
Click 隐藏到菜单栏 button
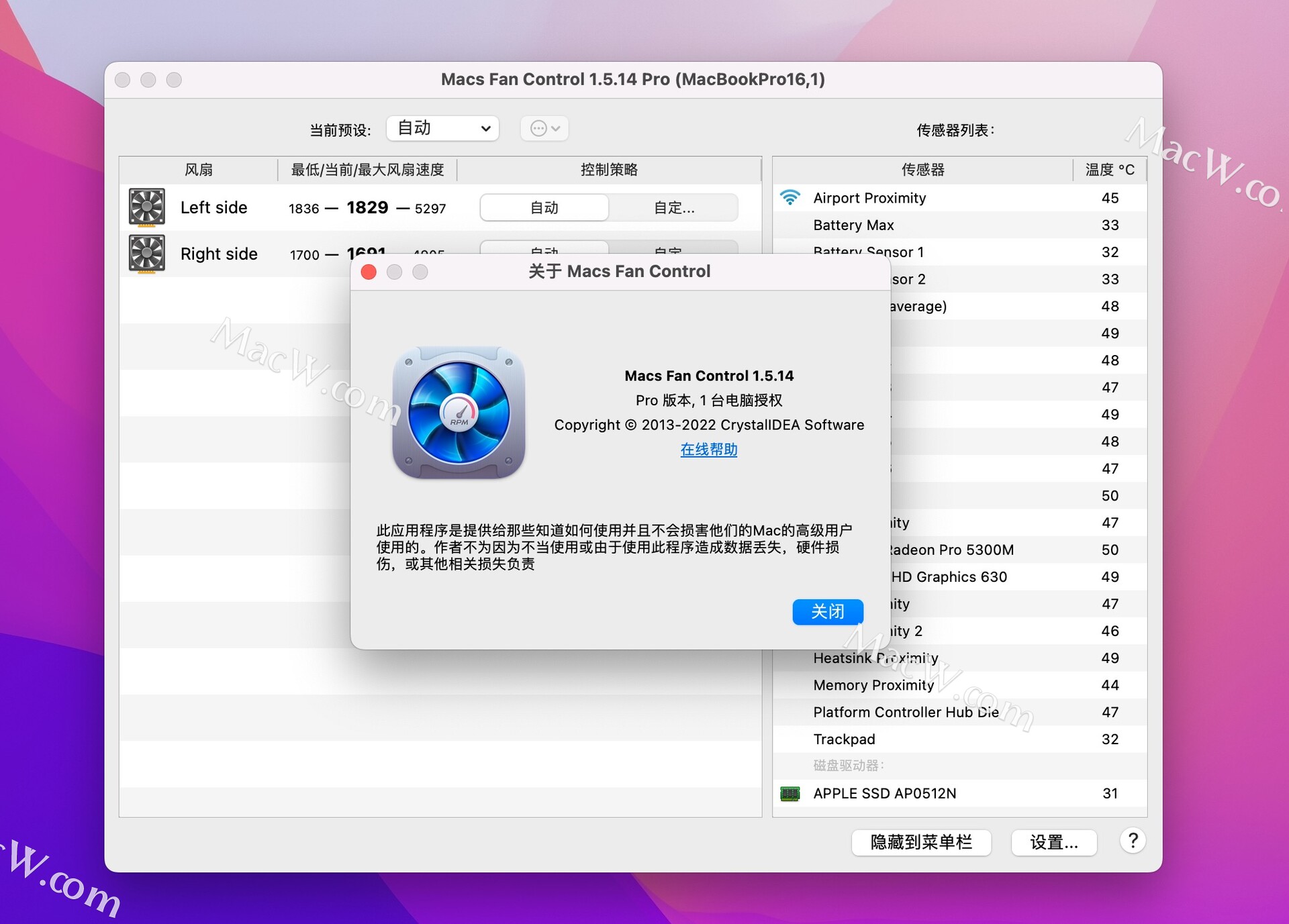921,842
